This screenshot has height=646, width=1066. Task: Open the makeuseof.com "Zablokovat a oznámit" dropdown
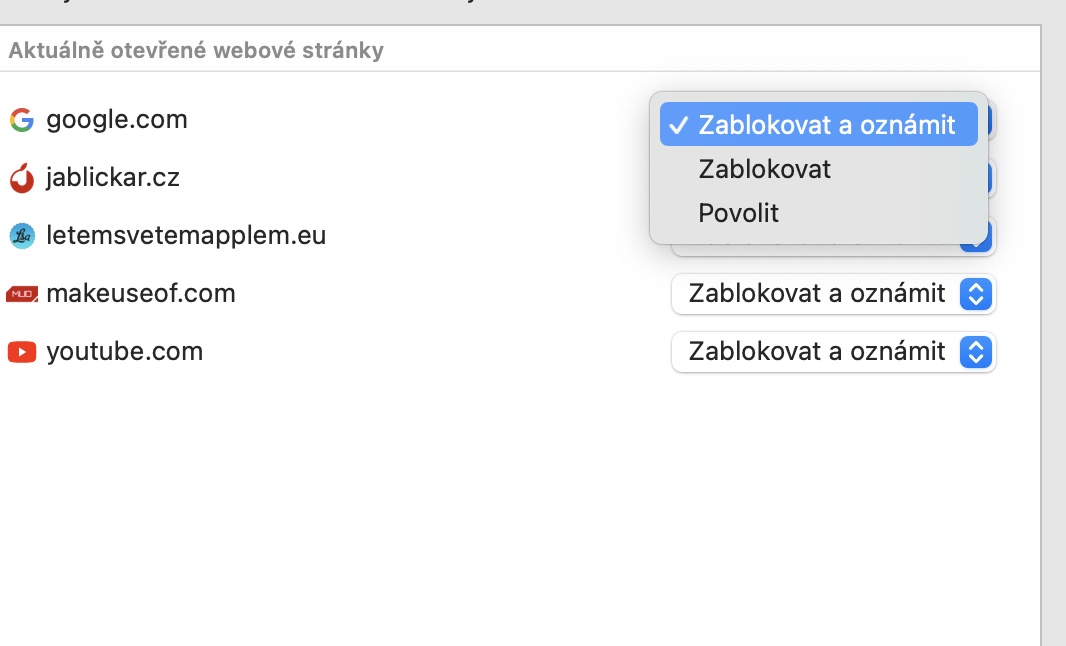pyautogui.click(x=817, y=294)
